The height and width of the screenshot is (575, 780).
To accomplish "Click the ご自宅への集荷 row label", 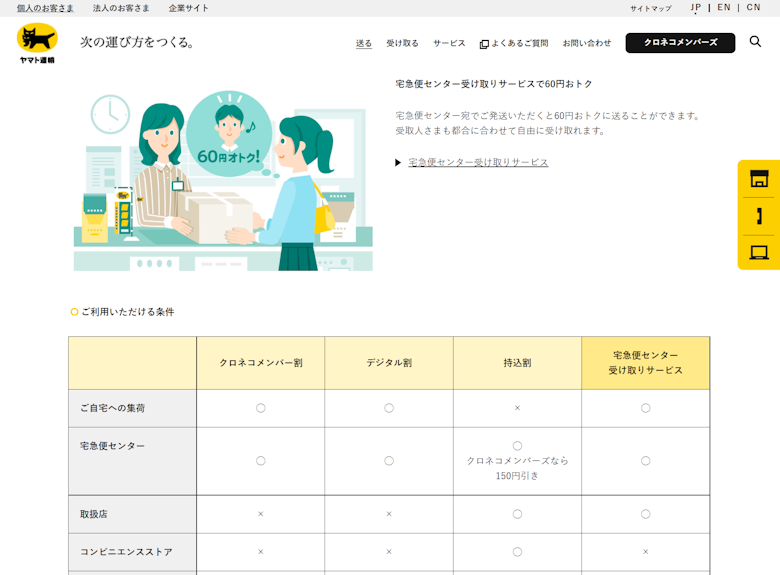I will pos(112,408).
